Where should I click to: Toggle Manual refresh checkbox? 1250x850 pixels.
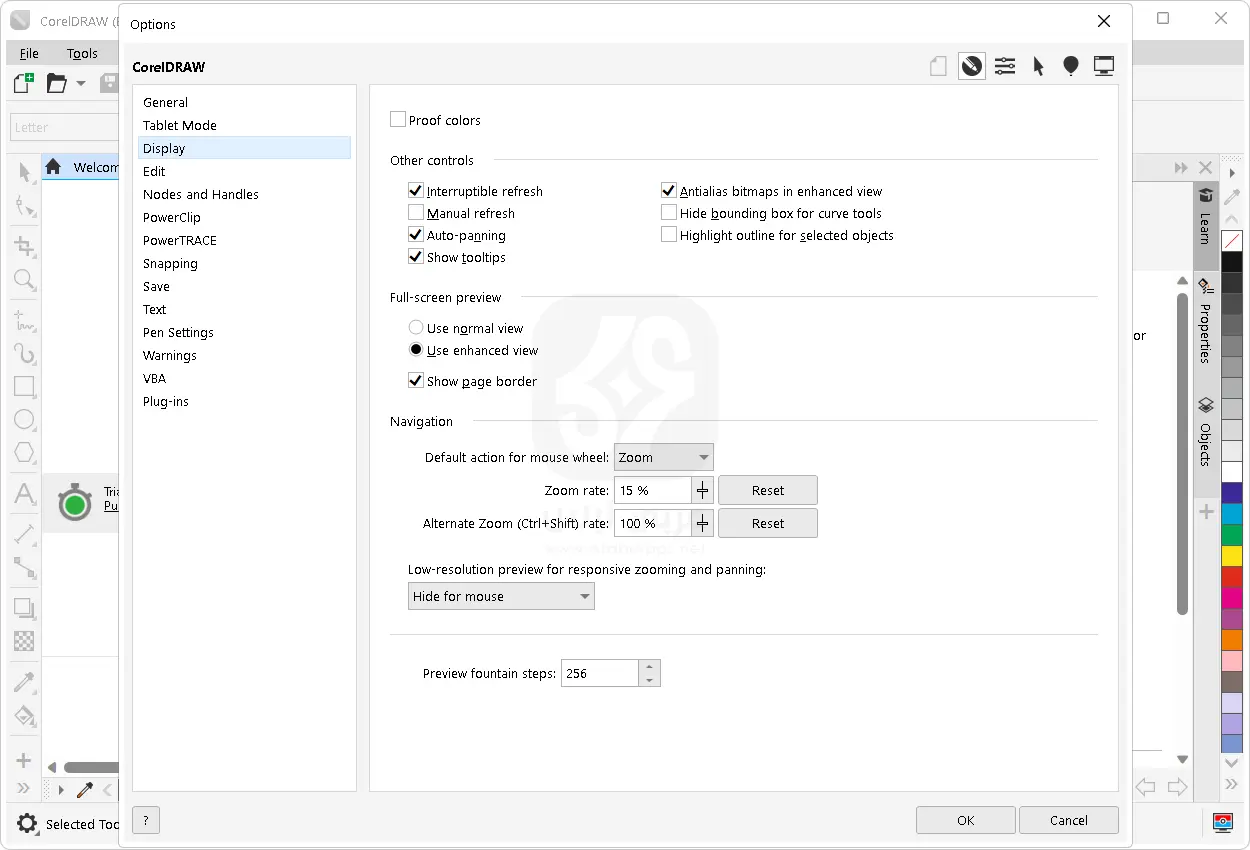416,213
